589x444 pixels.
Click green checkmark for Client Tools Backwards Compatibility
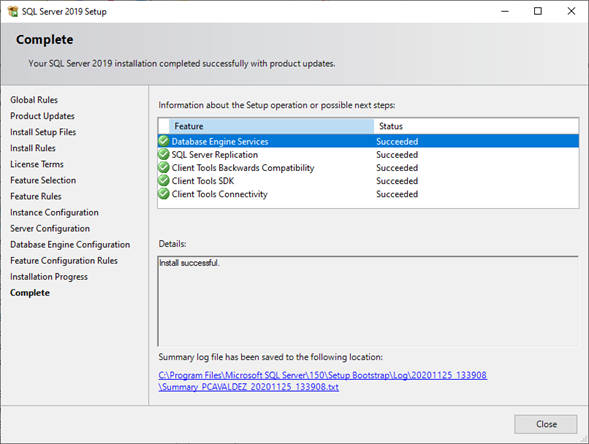click(x=164, y=168)
